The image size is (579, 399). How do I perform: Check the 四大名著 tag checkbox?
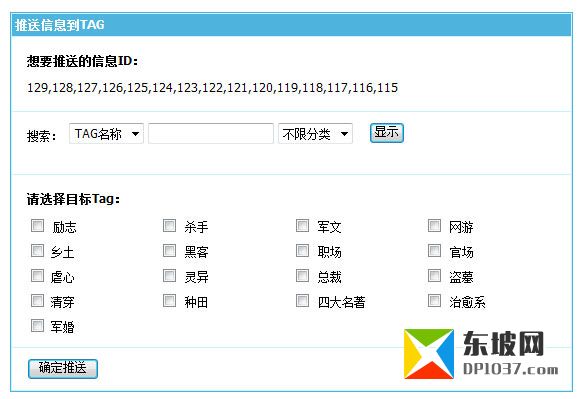(x=302, y=300)
